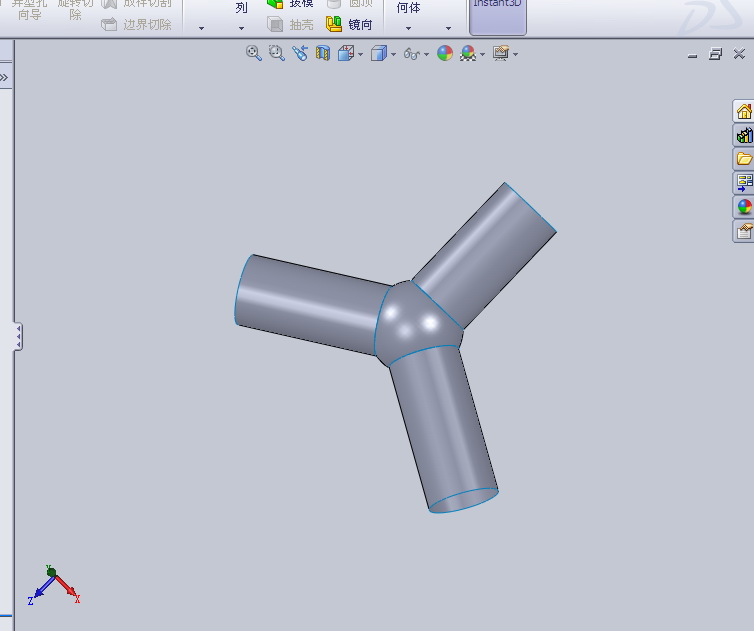Viewport: 754px width, 631px height.
Task: Select the Shell (抽壳) tool
Action: 290,24
